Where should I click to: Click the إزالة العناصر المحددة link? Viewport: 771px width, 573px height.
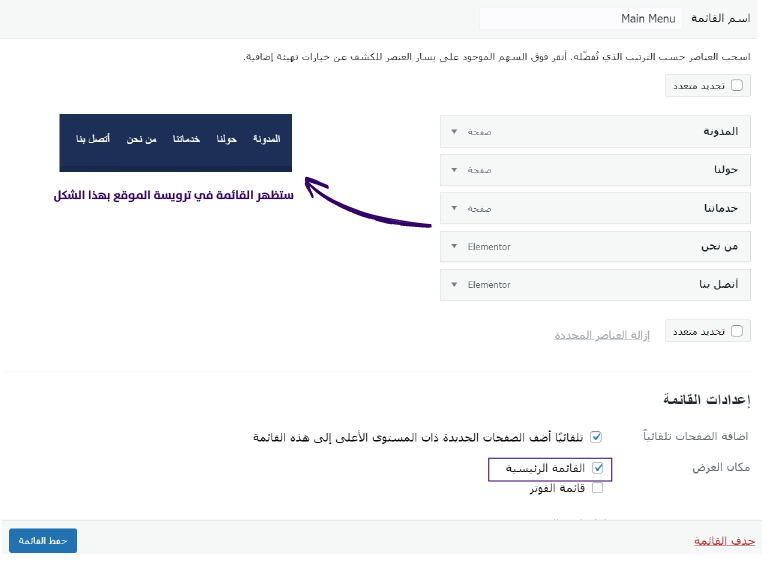coord(602,335)
